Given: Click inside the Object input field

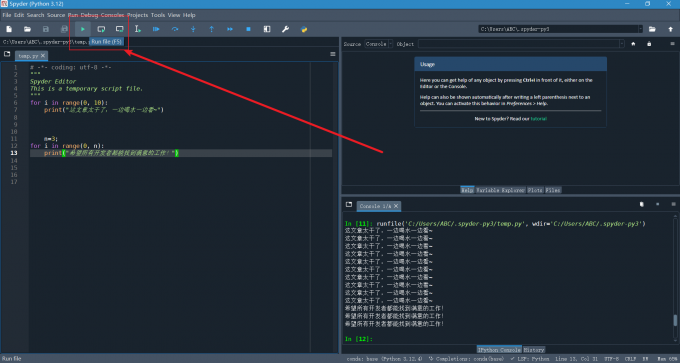Looking at the screenshot, I should pos(519,44).
